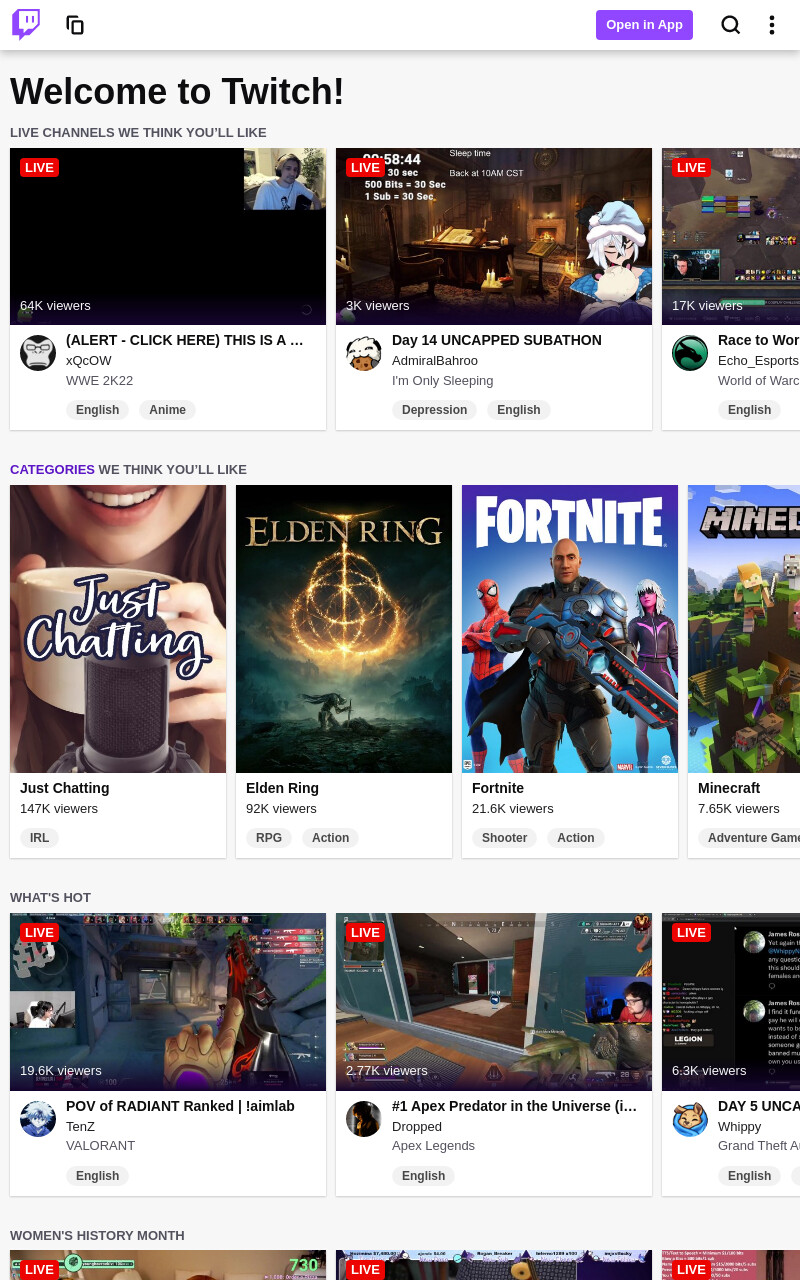The image size is (800, 1280).
Task: Click stream title (ALERT - CLICK HERE) THIS IS A
Action: coord(185,340)
